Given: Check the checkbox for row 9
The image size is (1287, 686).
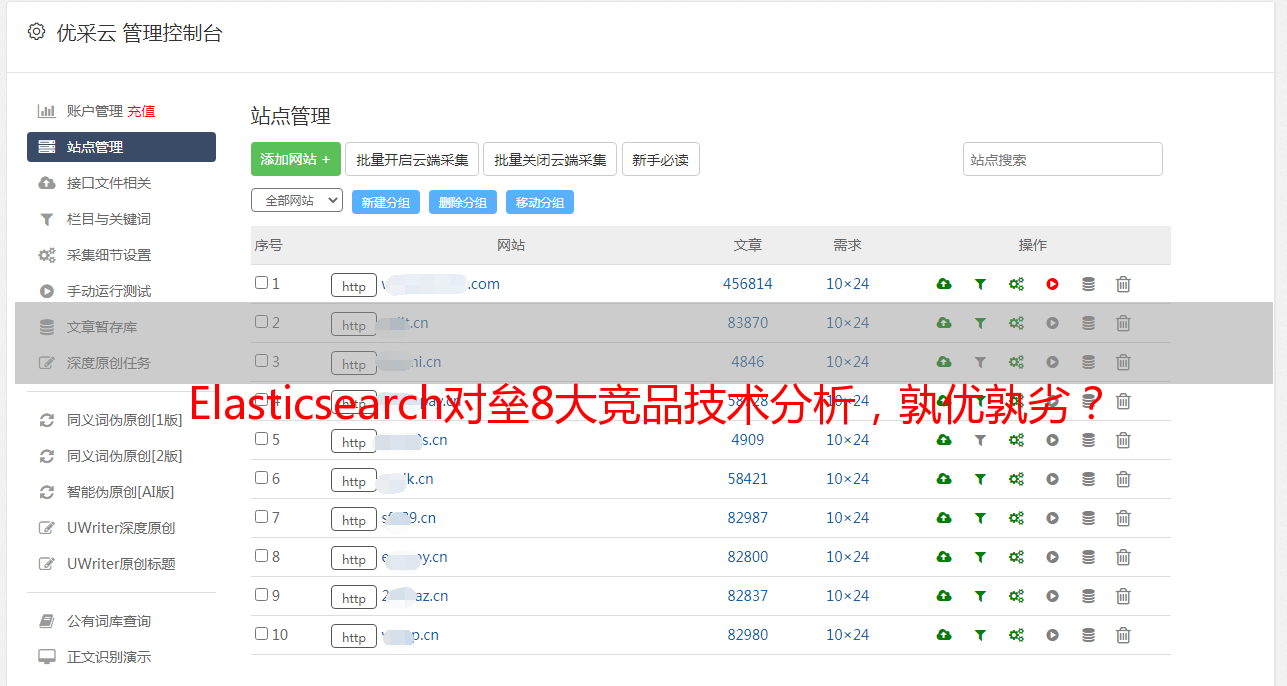Looking at the screenshot, I should coord(261,595).
